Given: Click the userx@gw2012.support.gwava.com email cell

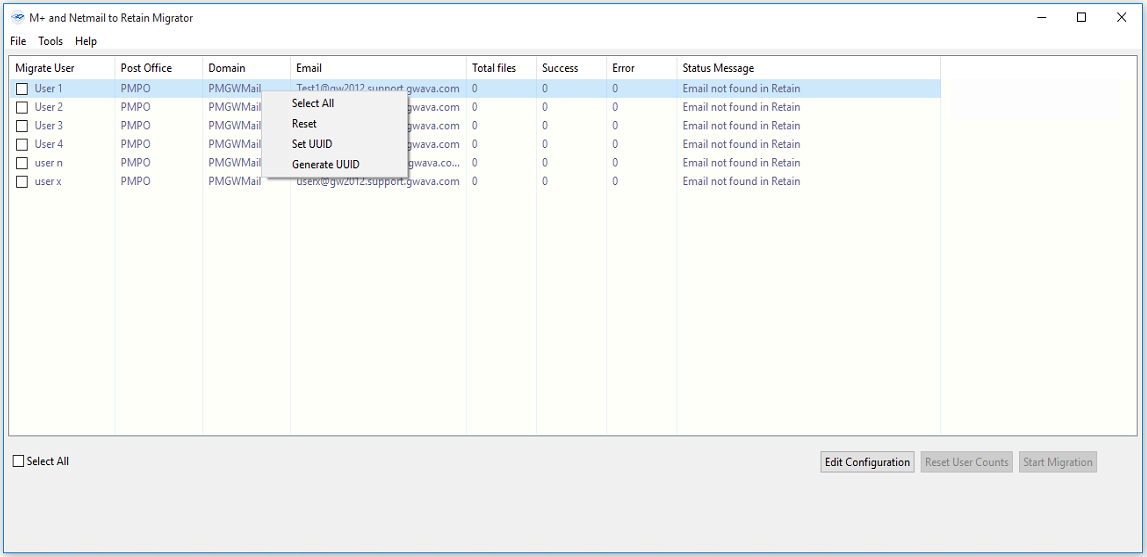Looking at the screenshot, I should pos(378,182).
